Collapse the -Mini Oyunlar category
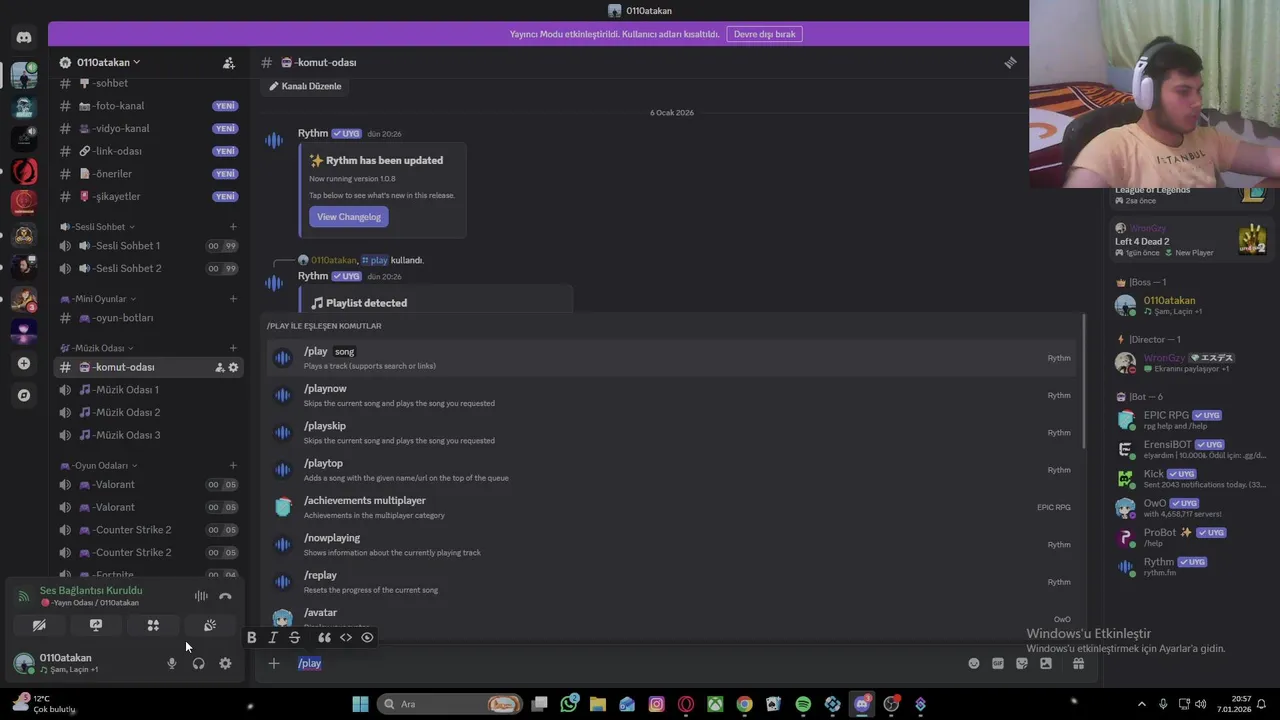The image size is (1280, 720). click(98, 299)
